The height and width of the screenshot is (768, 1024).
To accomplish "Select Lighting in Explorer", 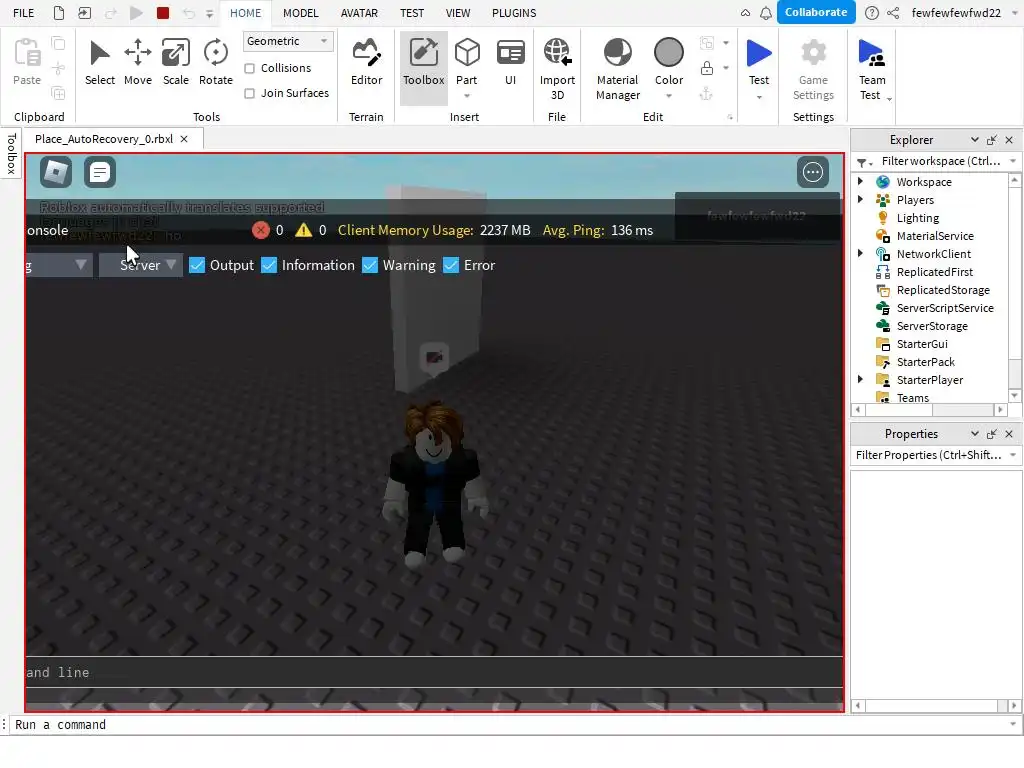I will [x=918, y=218].
